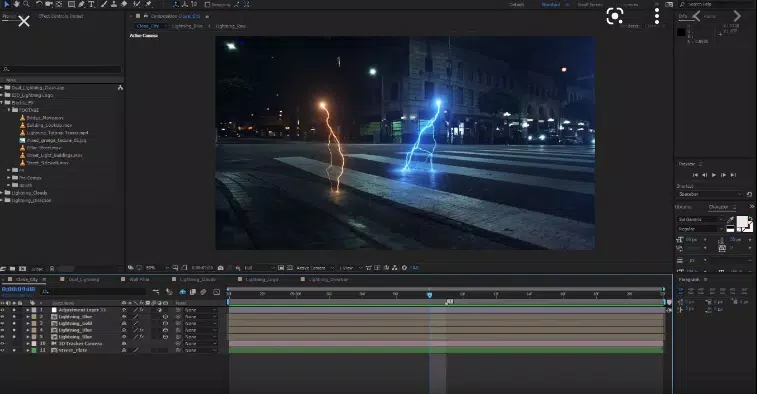The image size is (757, 394).
Task: Click the white fill color swatch
Action: (x=743, y=223)
